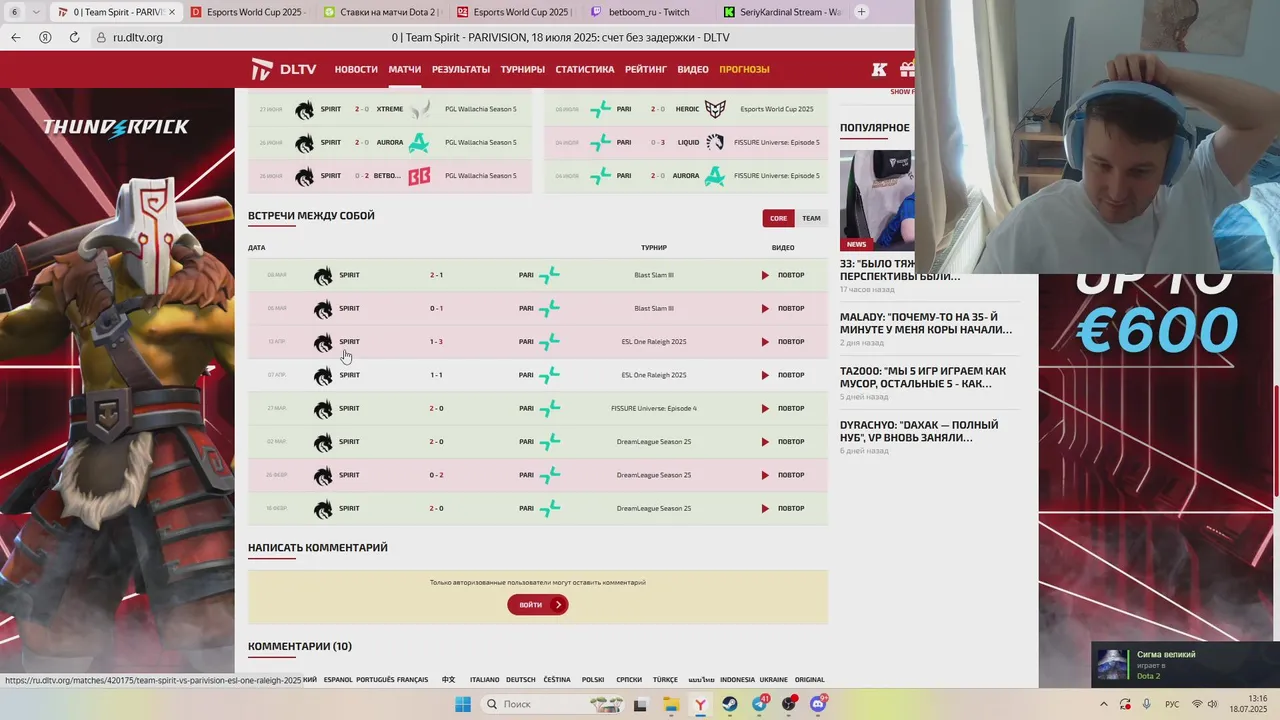Select ORIGINAL language link

(x=810, y=680)
